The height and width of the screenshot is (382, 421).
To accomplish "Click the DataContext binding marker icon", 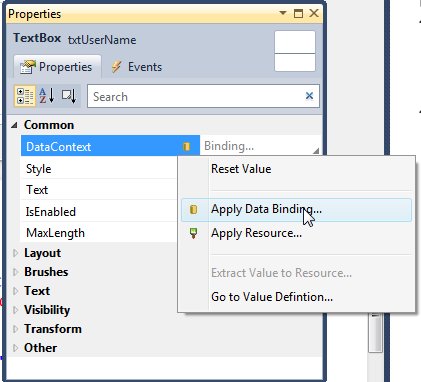I will [x=187, y=146].
